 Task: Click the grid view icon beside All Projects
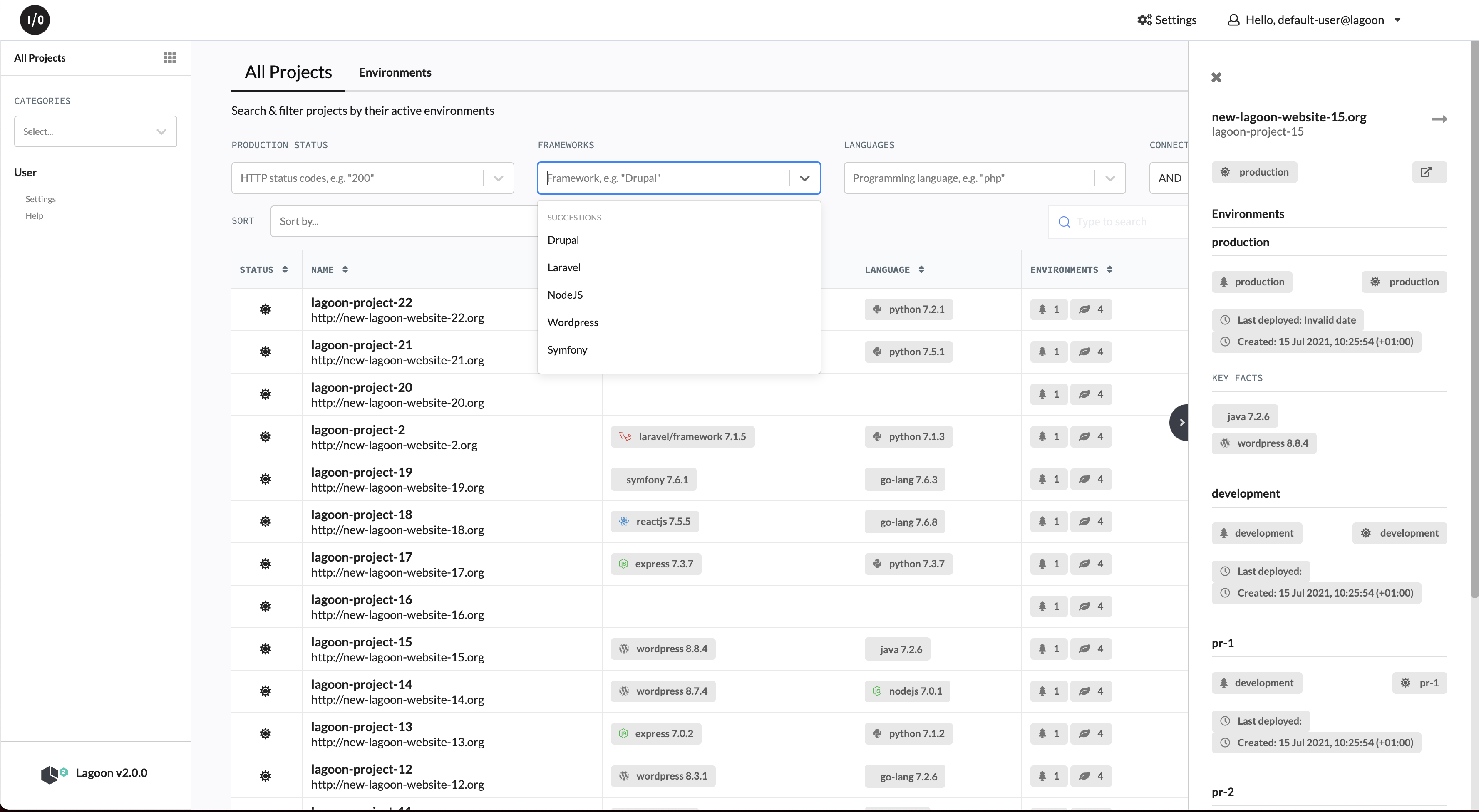tap(169, 57)
